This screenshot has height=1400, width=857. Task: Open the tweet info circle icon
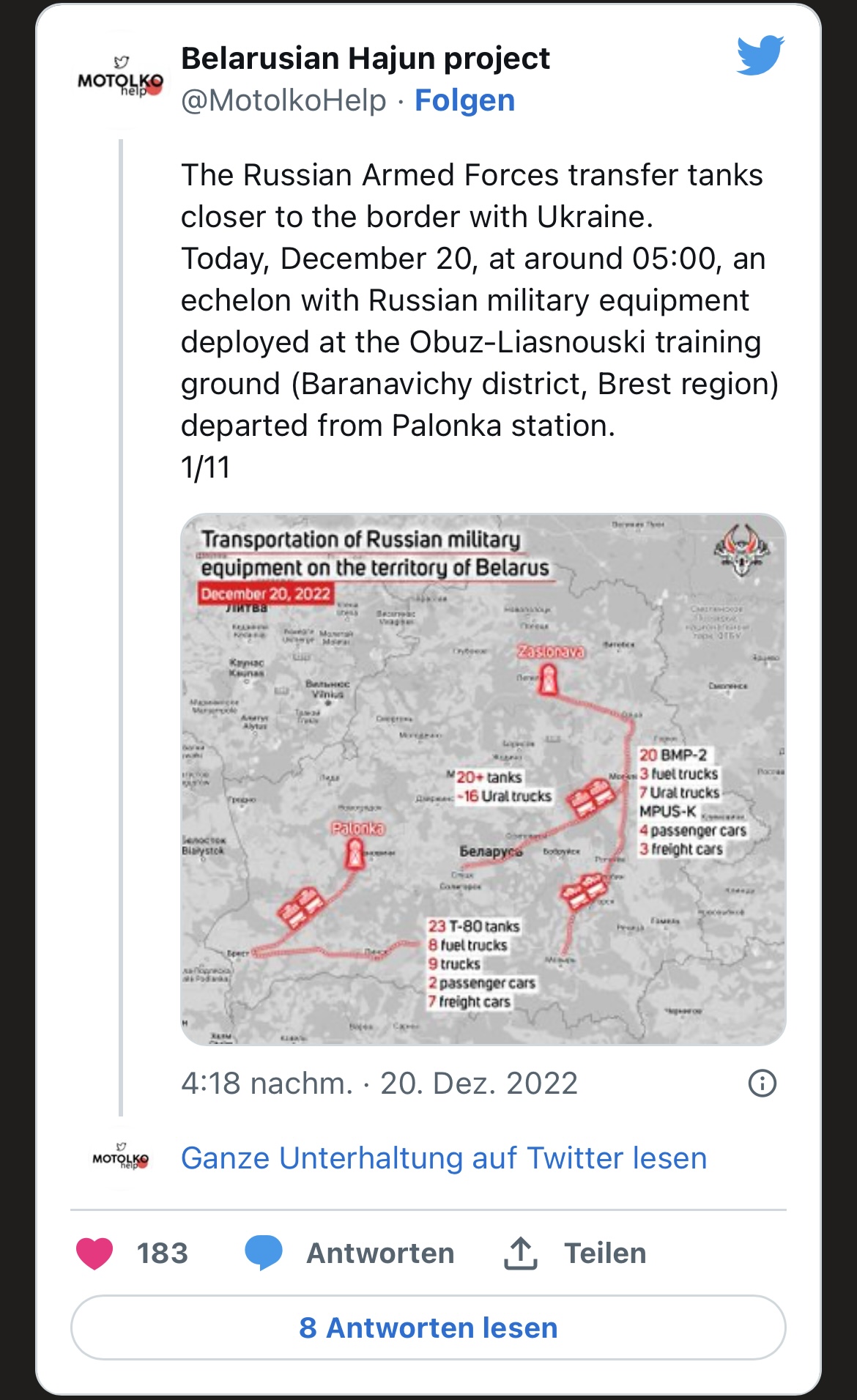[762, 1083]
